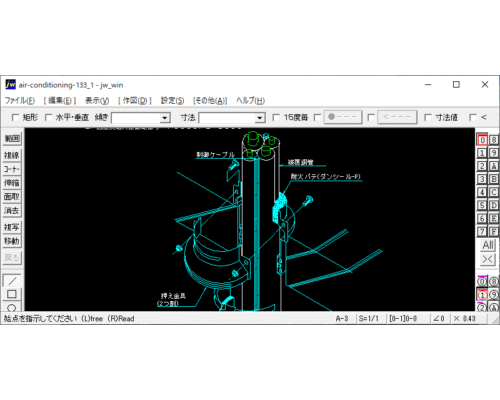Toggle square layer button 1
The width and height of the screenshot is (500, 400).
click(x=482, y=153)
